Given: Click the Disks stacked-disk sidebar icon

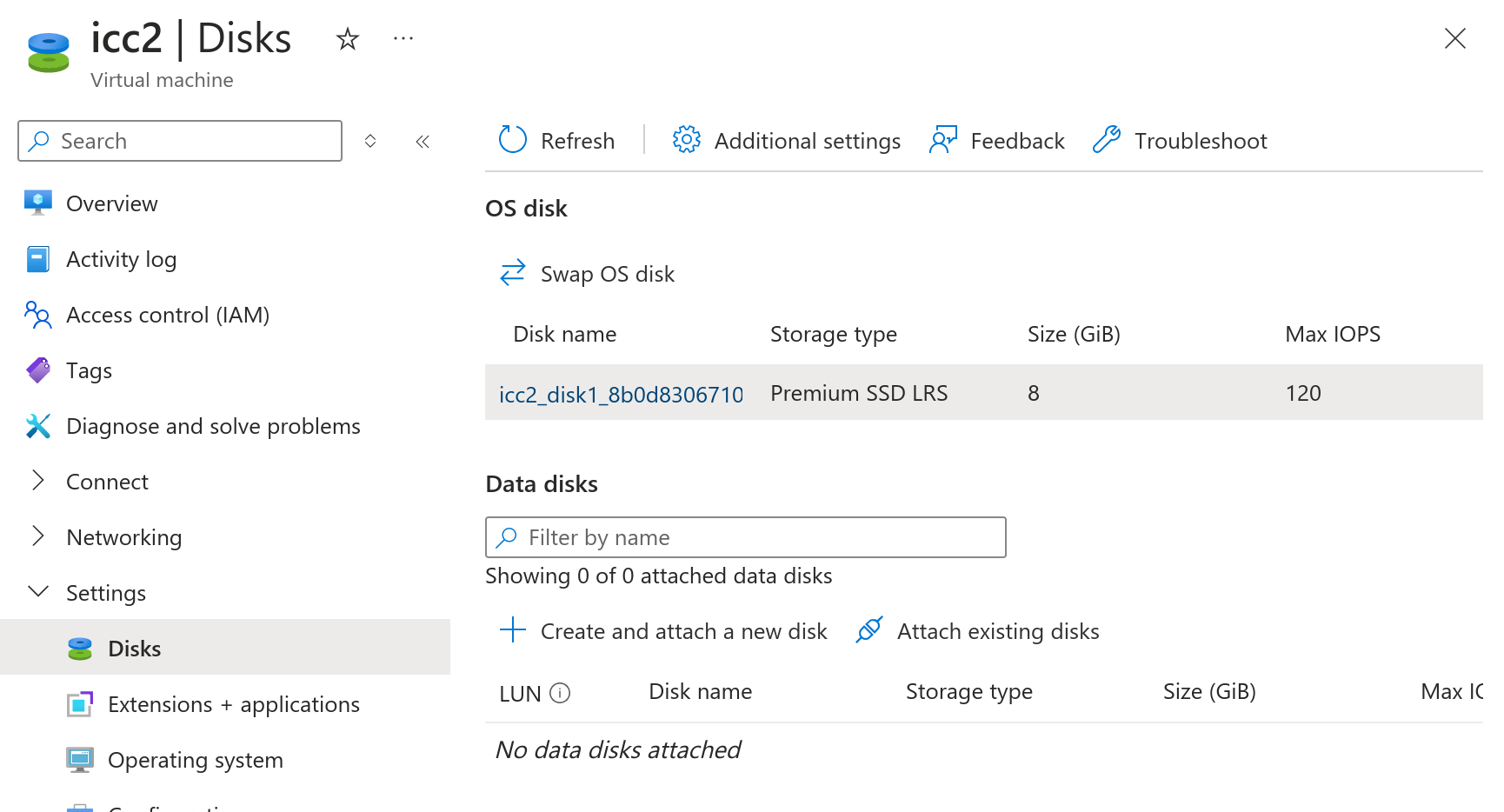Looking at the screenshot, I should (x=80, y=649).
